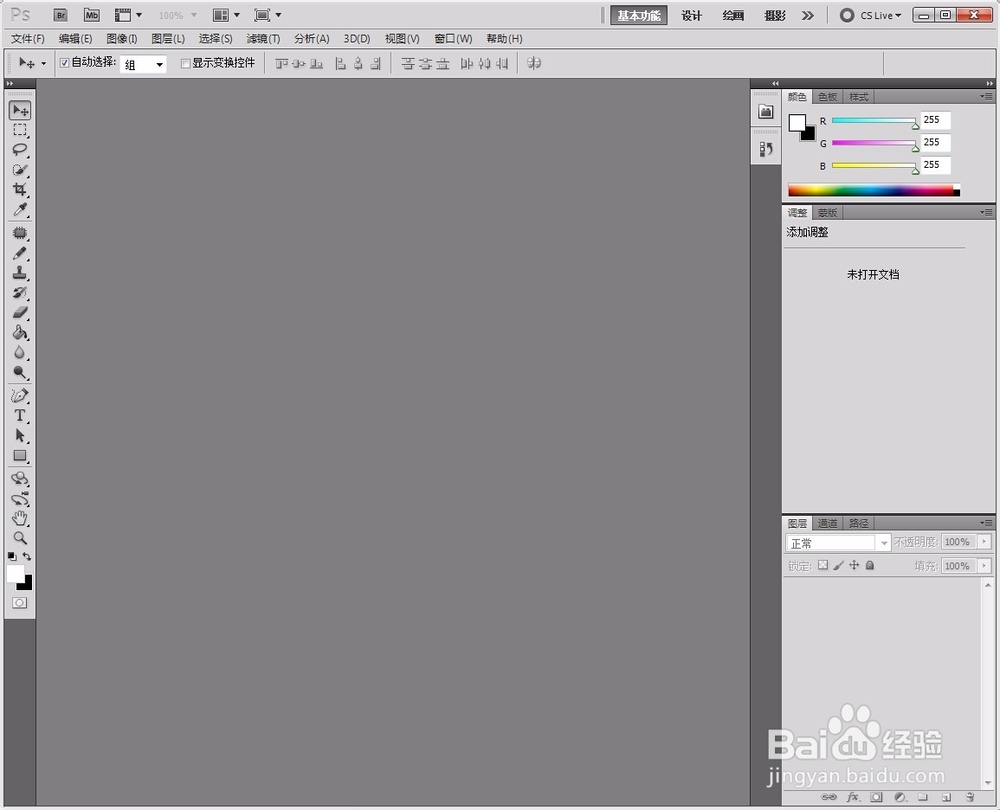Switch to the 路径 tab

click(x=858, y=523)
